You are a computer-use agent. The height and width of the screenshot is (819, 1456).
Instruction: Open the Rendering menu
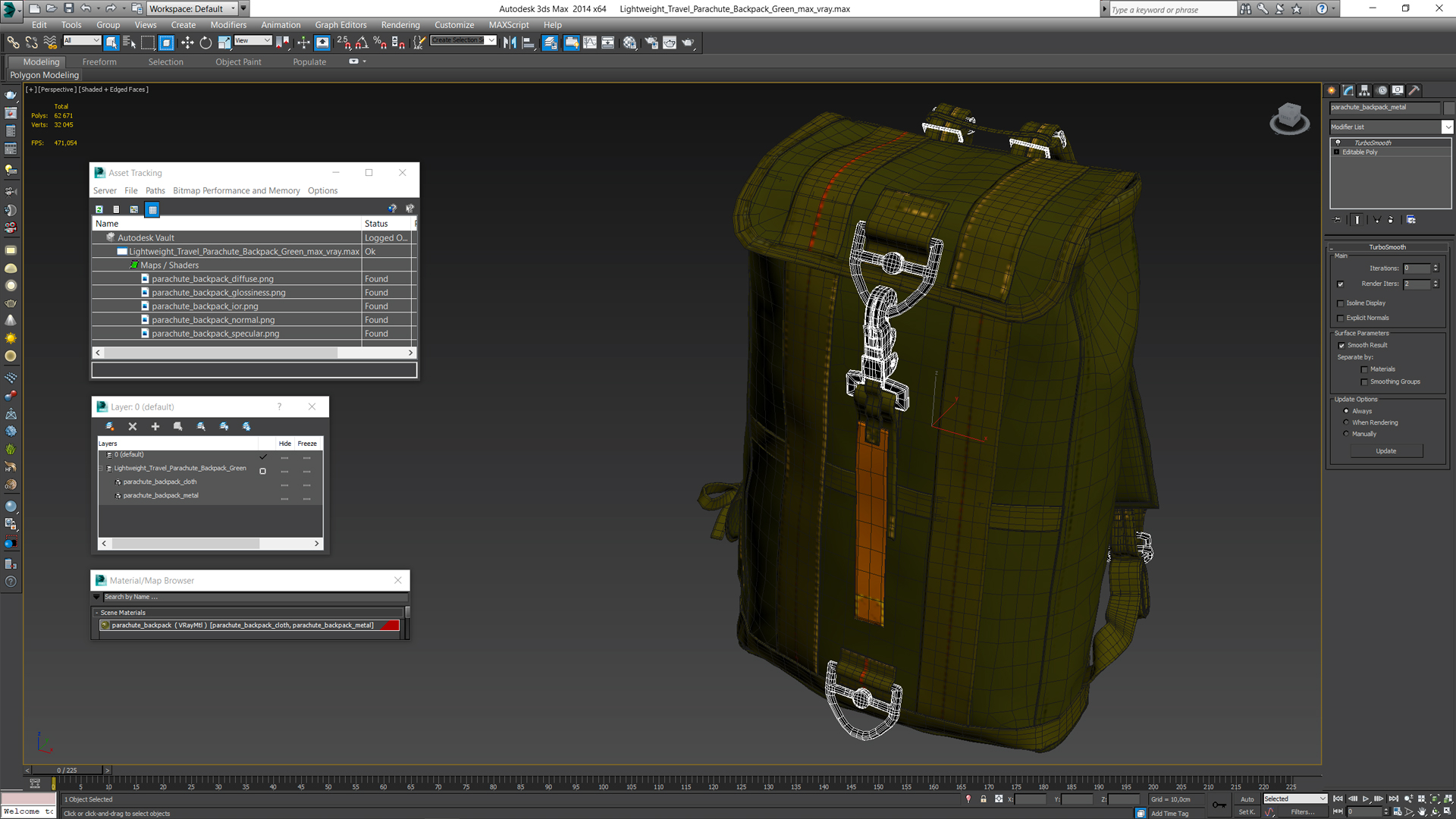click(x=400, y=25)
